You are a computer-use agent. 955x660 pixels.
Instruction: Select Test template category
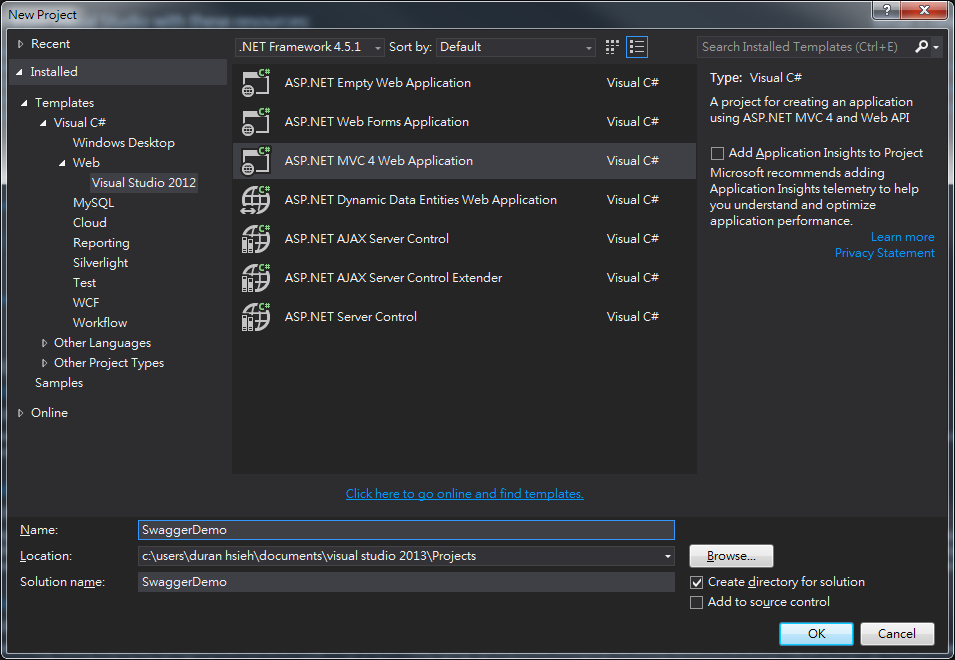[84, 283]
